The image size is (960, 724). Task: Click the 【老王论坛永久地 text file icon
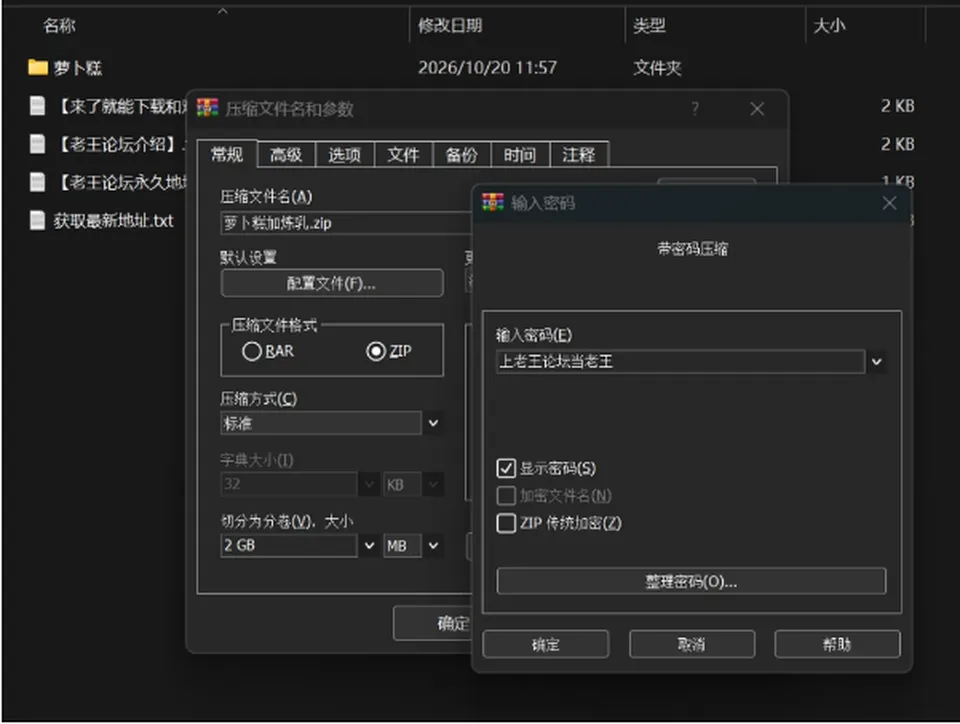pos(37,182)
